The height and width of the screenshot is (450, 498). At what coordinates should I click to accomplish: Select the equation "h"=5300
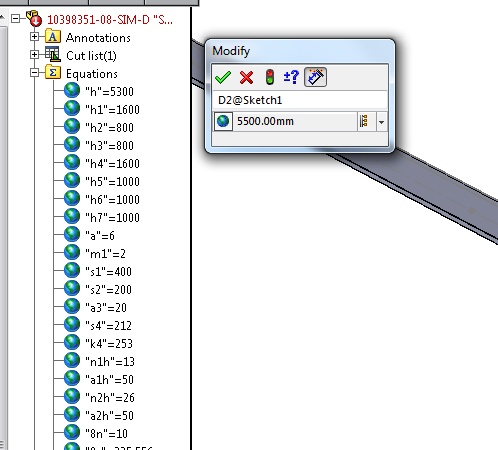click(109, 92)
